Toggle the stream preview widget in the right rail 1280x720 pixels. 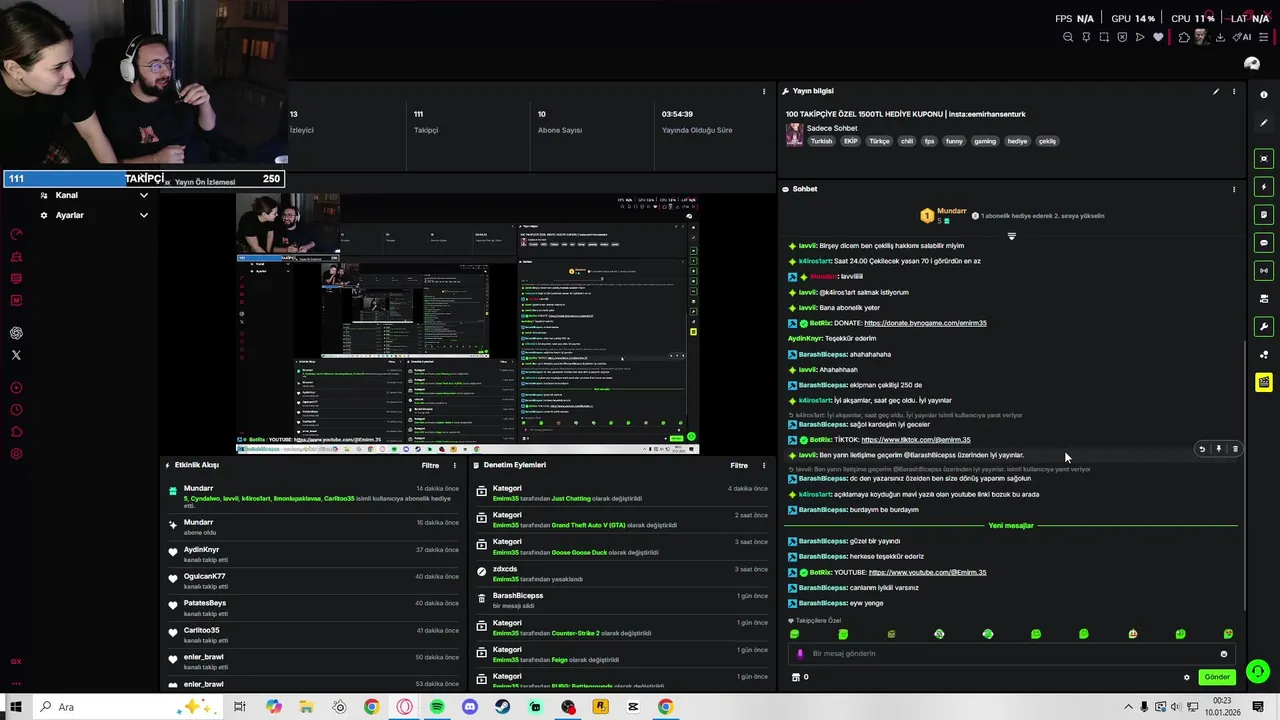(x=1264, y=159)
